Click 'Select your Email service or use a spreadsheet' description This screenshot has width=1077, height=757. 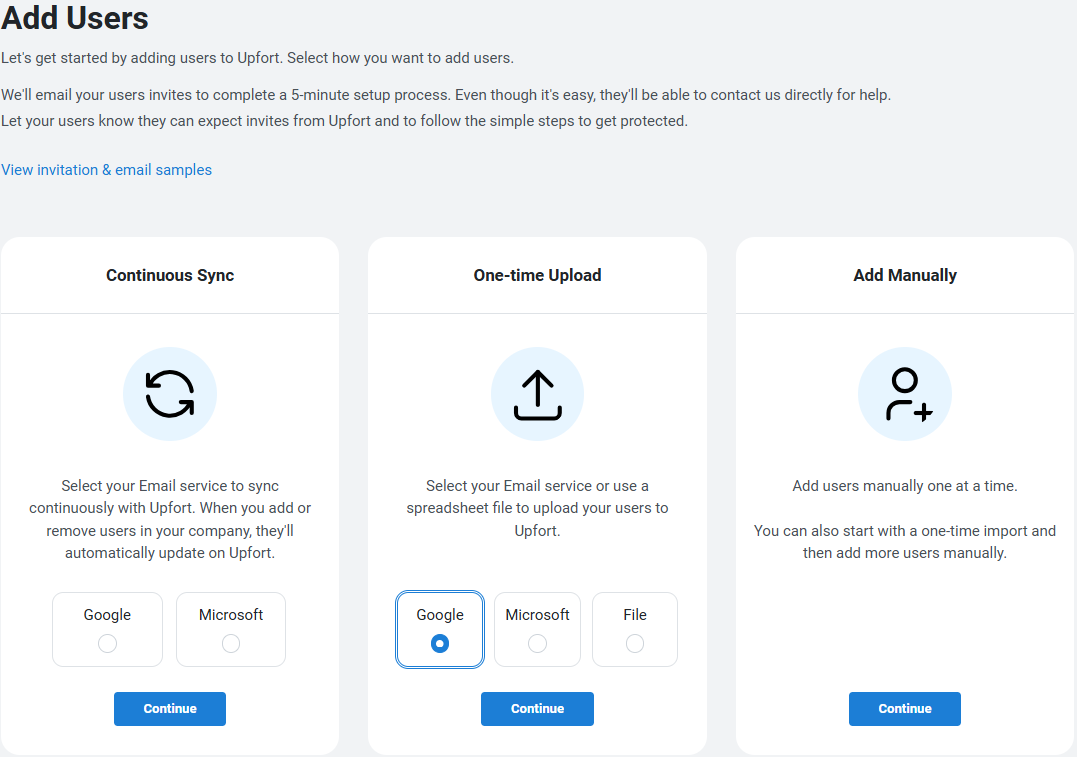537,508
